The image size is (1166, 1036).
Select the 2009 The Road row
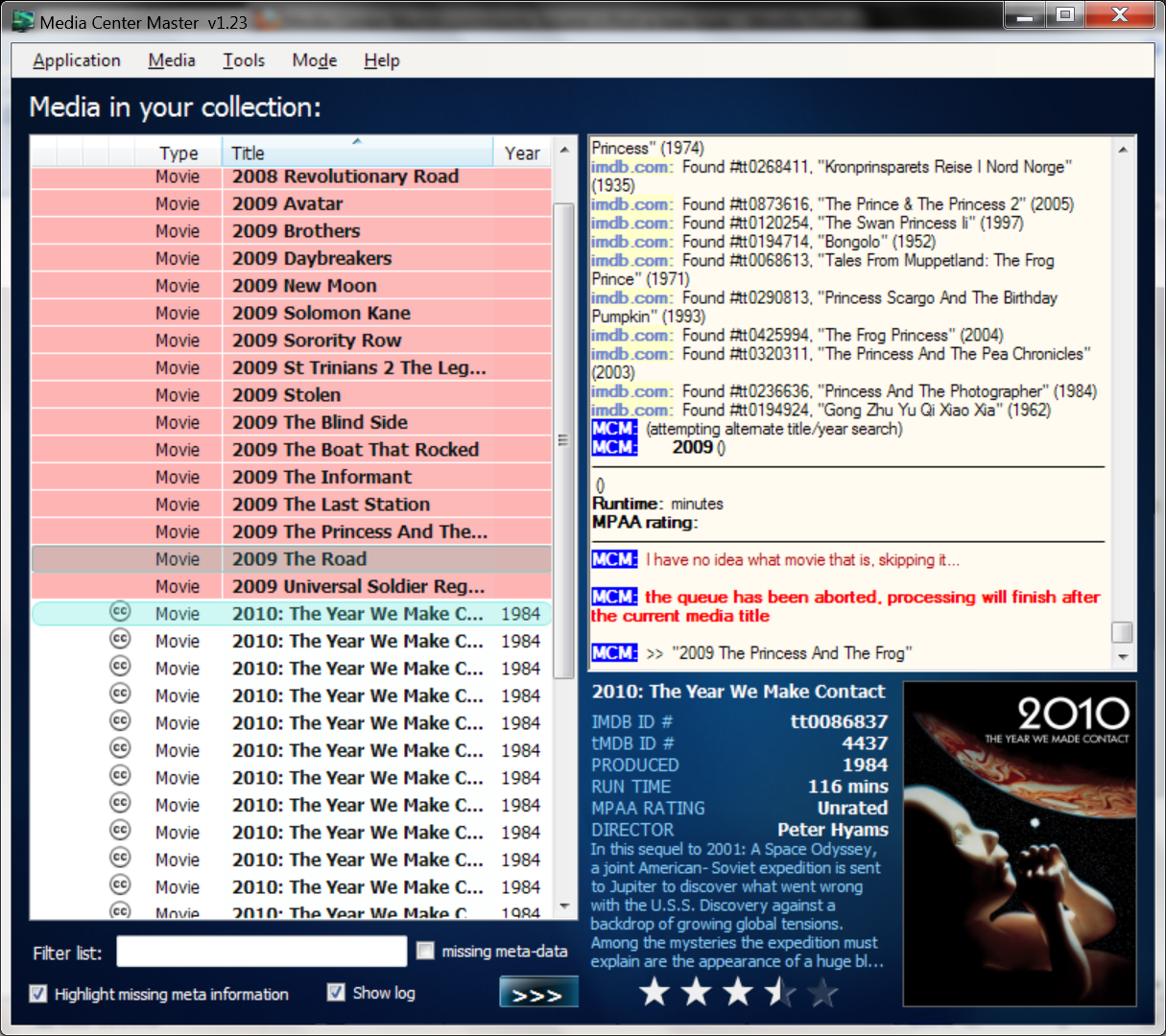pyautogui.click(x=292, y=559)
